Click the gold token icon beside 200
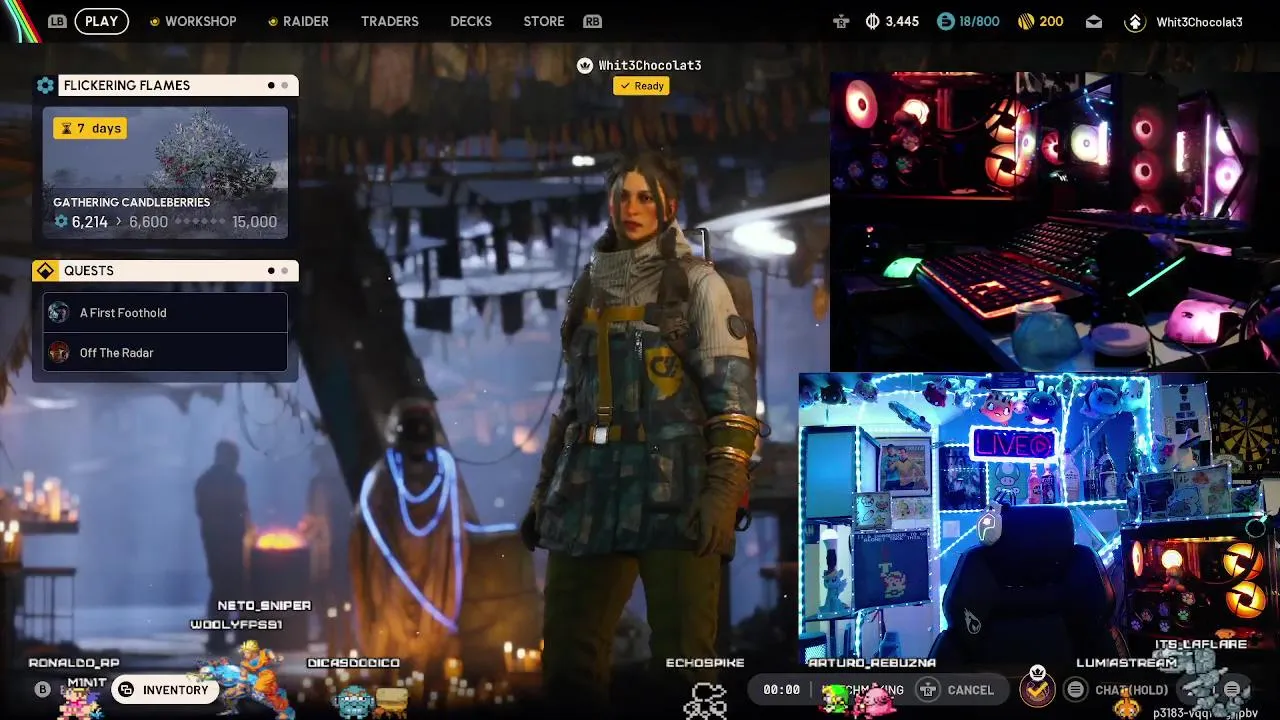The width and height of the screenshot is (1280, 720). point(1026,21)
